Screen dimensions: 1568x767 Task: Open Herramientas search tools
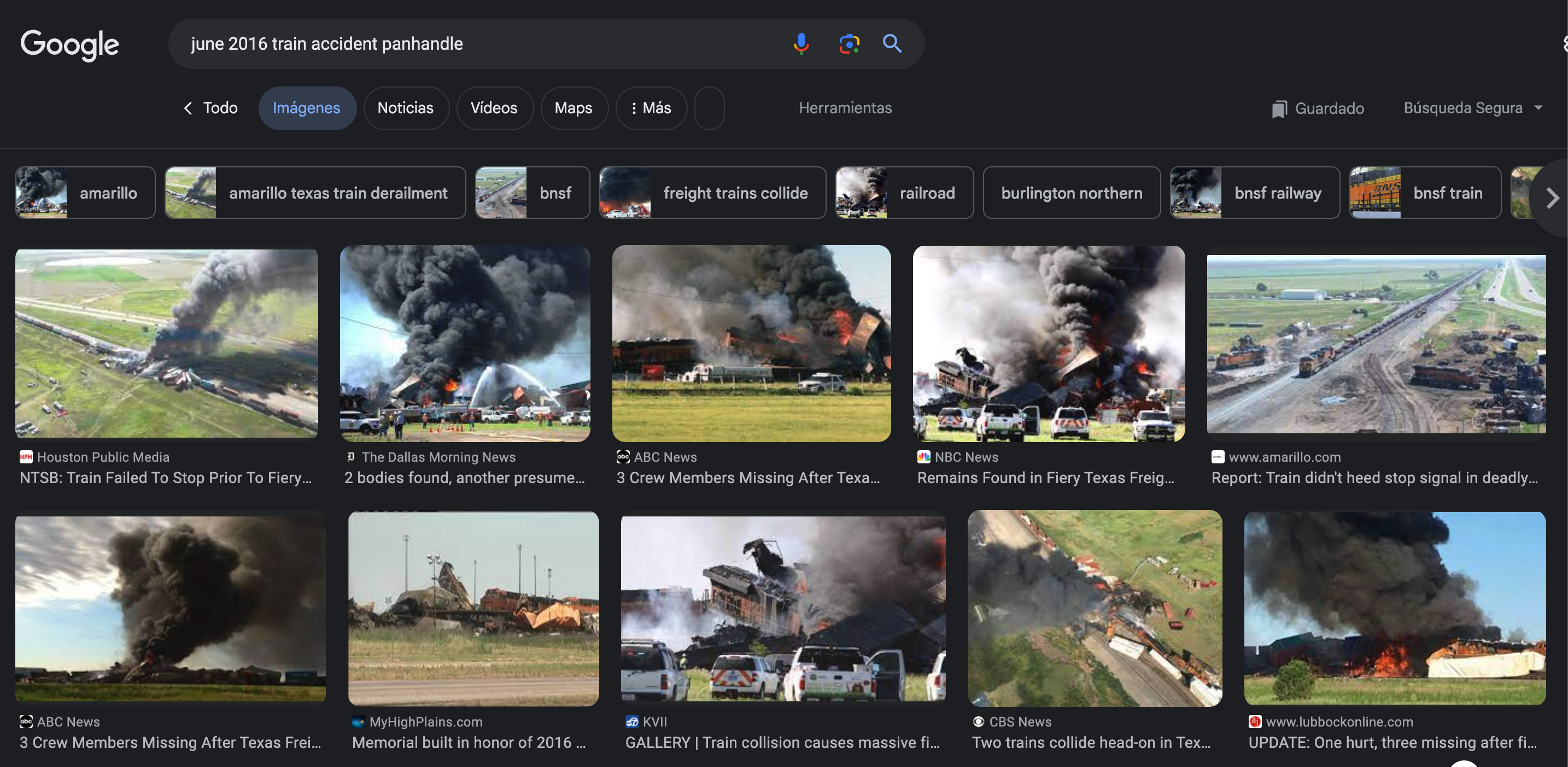[844, 108]
